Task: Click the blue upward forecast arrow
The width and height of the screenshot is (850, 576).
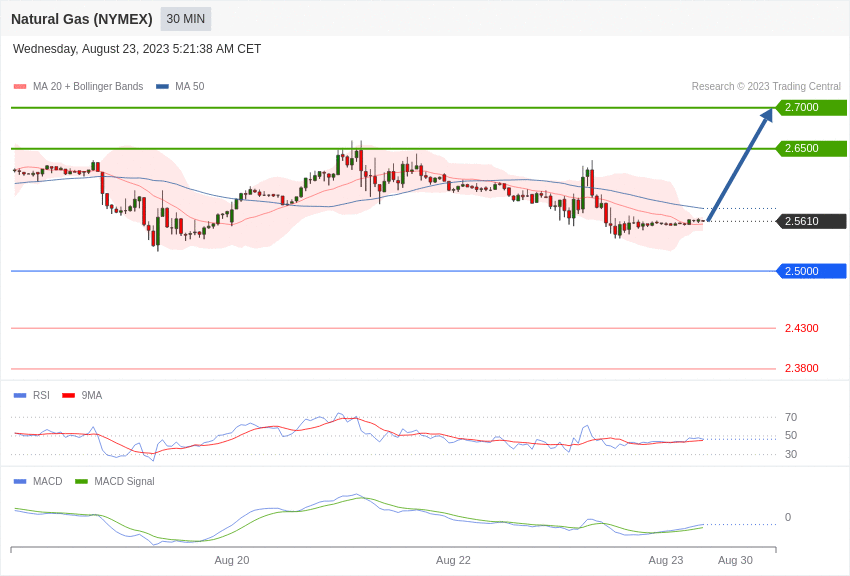Action: click(738, 166)
